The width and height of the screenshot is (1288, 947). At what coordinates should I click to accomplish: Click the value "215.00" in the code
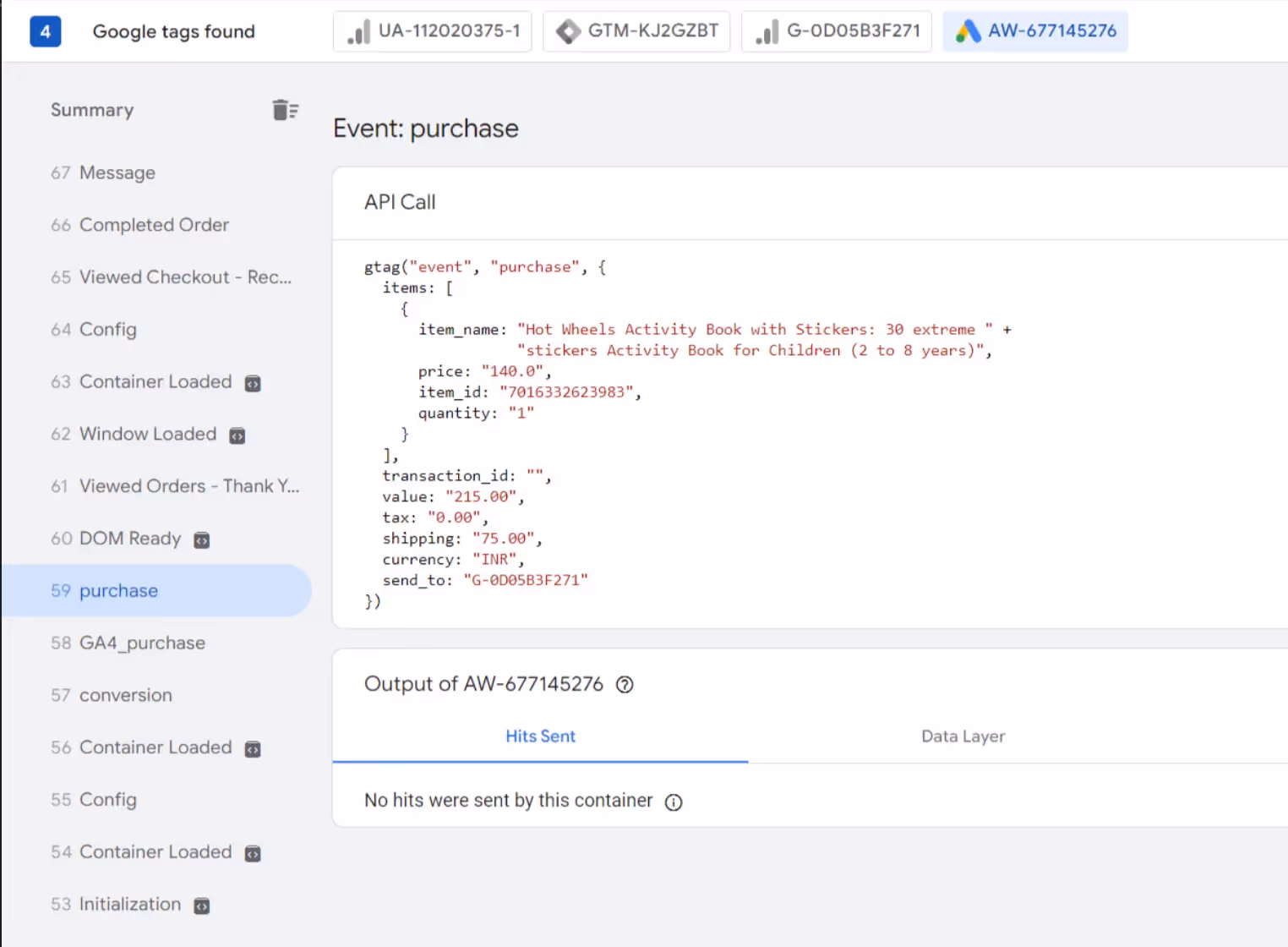pyautogui.click(x=481, y=497)
